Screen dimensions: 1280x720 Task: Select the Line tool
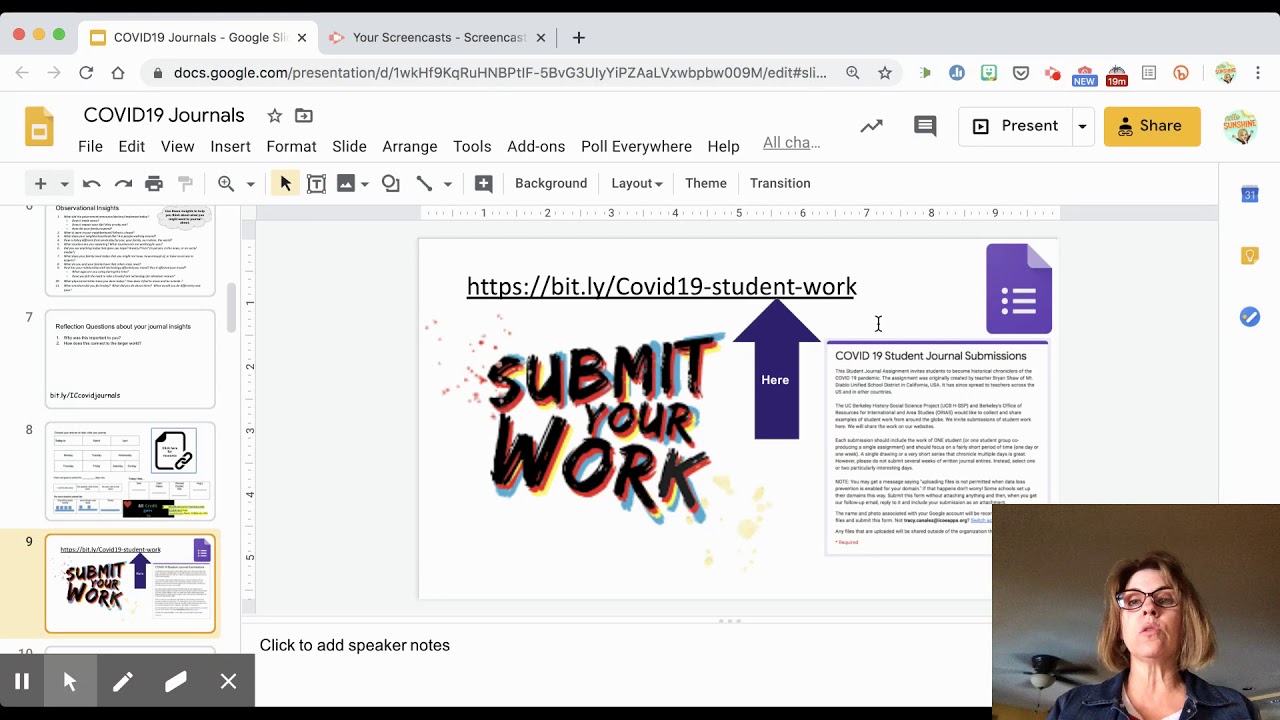click(424, 183)
